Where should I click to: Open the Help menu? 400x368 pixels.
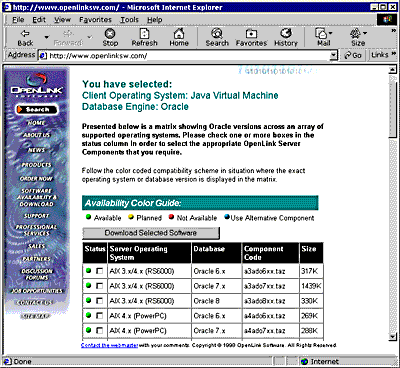[x=155, y=20]
